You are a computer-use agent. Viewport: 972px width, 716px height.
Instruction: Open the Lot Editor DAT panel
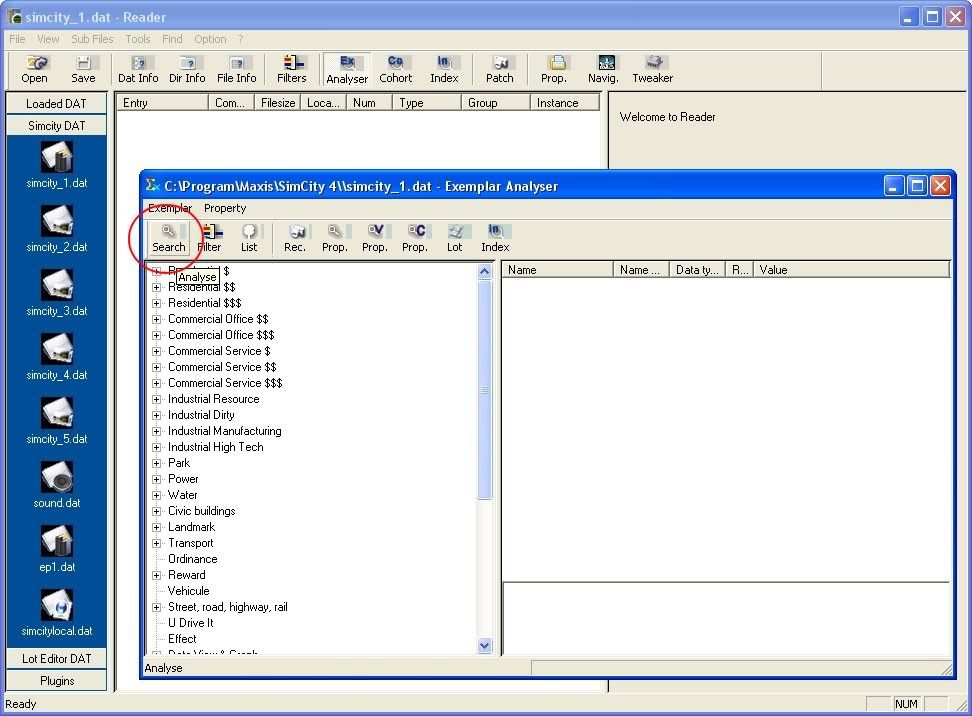[56, 658]
